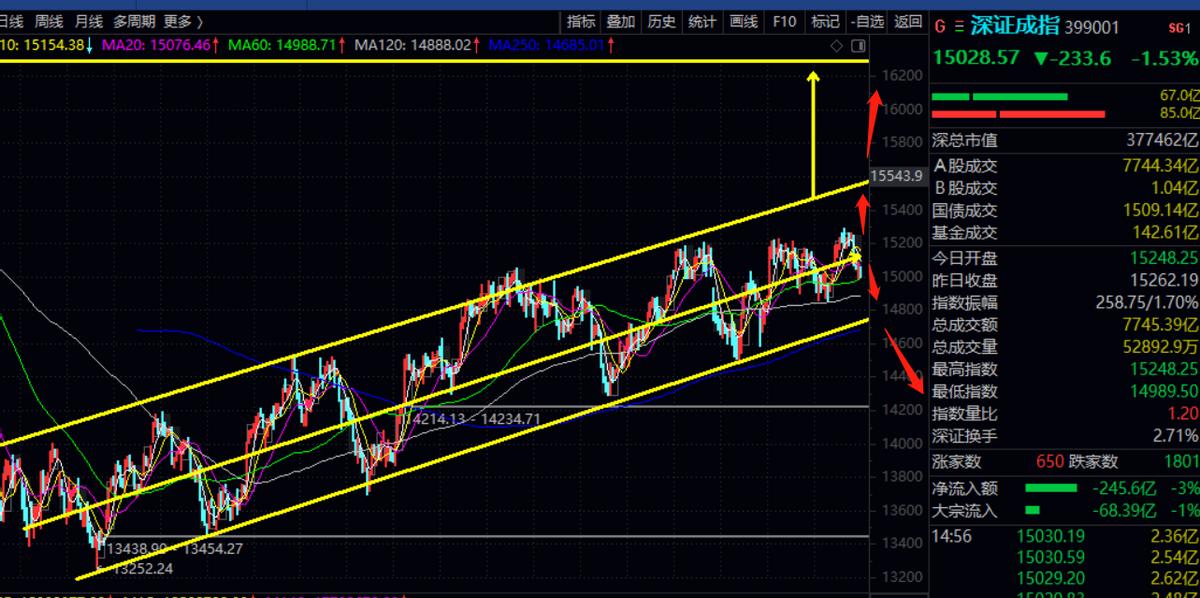
Task: Click the 15262.19 昨日收盘 value
Action: (1162, 279)
